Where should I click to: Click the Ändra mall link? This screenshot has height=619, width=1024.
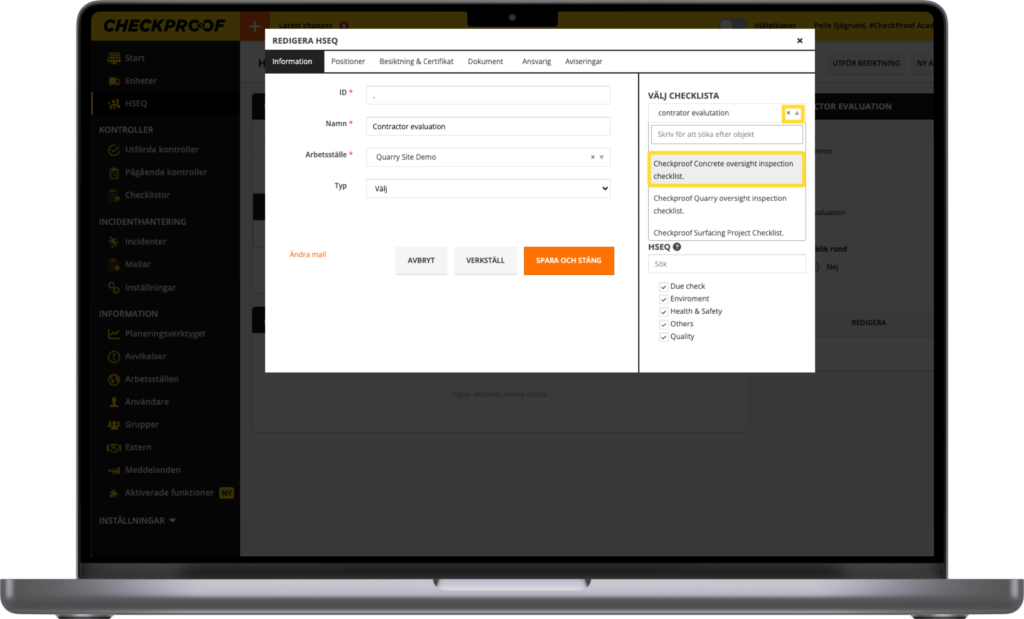click(x=307, y=254)
